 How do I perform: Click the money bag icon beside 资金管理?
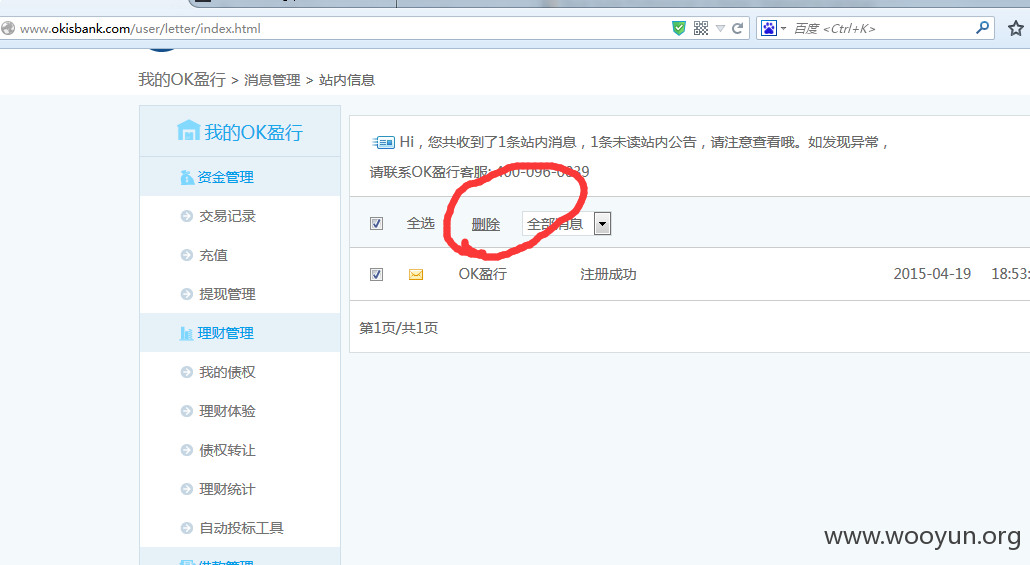187,177
